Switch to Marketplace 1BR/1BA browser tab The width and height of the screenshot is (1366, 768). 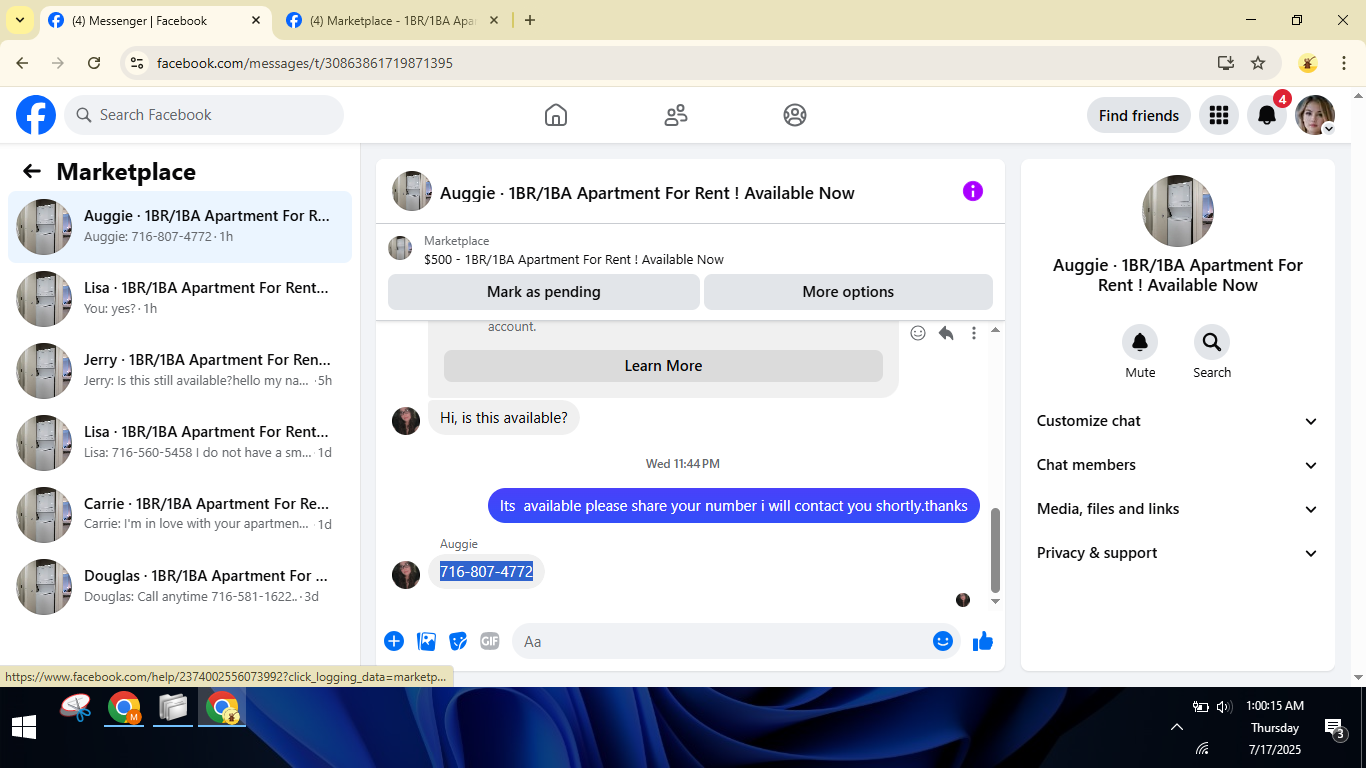[x=394, y=20]
